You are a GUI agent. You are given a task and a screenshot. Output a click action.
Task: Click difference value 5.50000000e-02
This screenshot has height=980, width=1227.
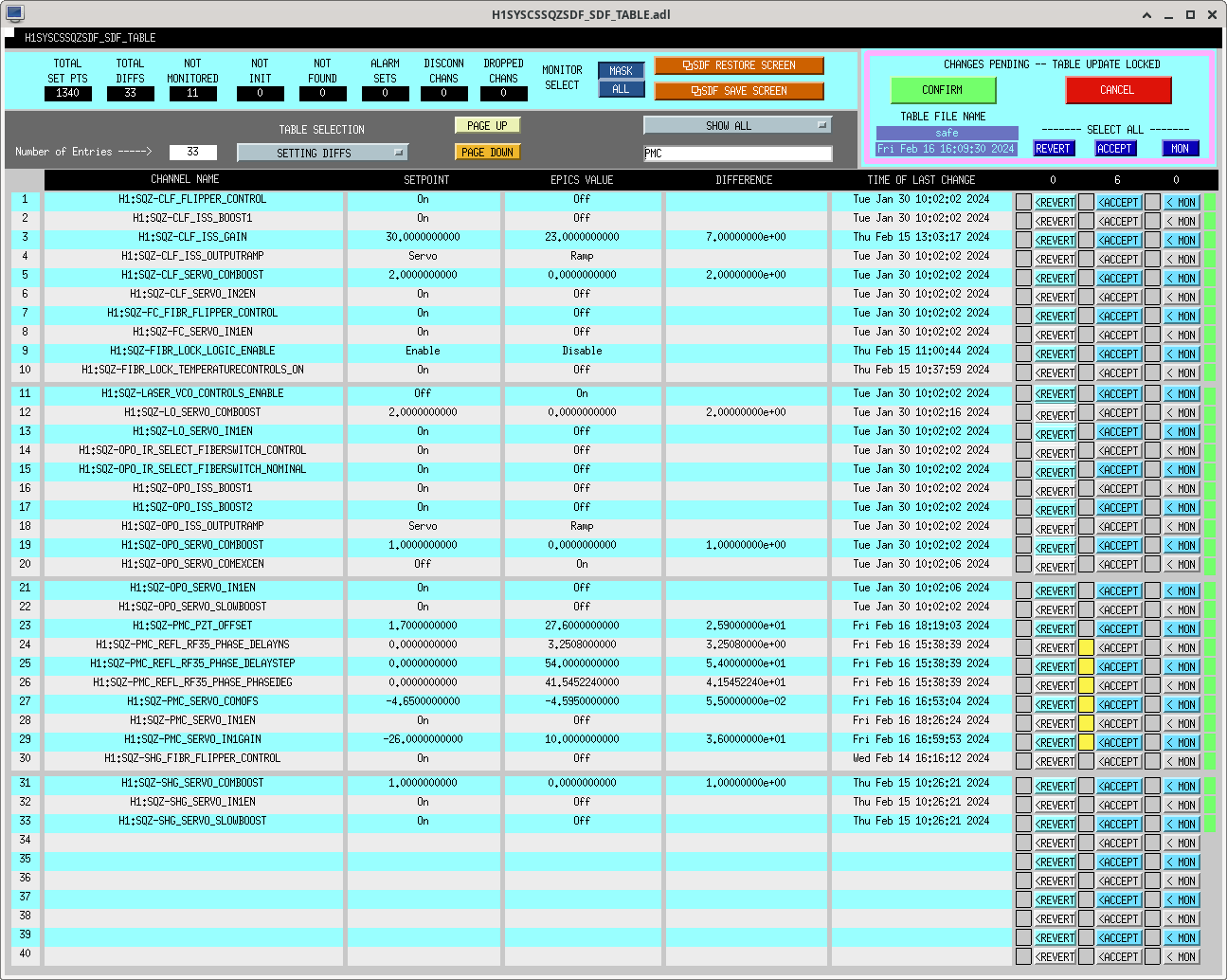[x=745, y=701]
